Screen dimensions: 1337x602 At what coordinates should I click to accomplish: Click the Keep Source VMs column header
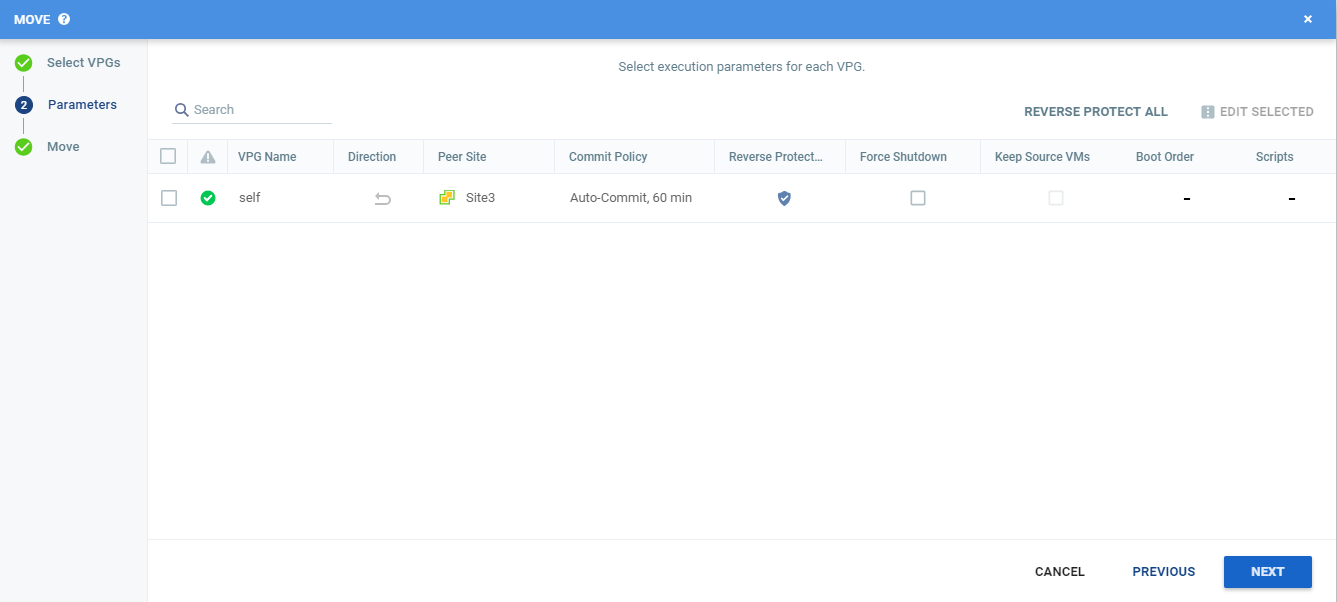(1042, 157)
